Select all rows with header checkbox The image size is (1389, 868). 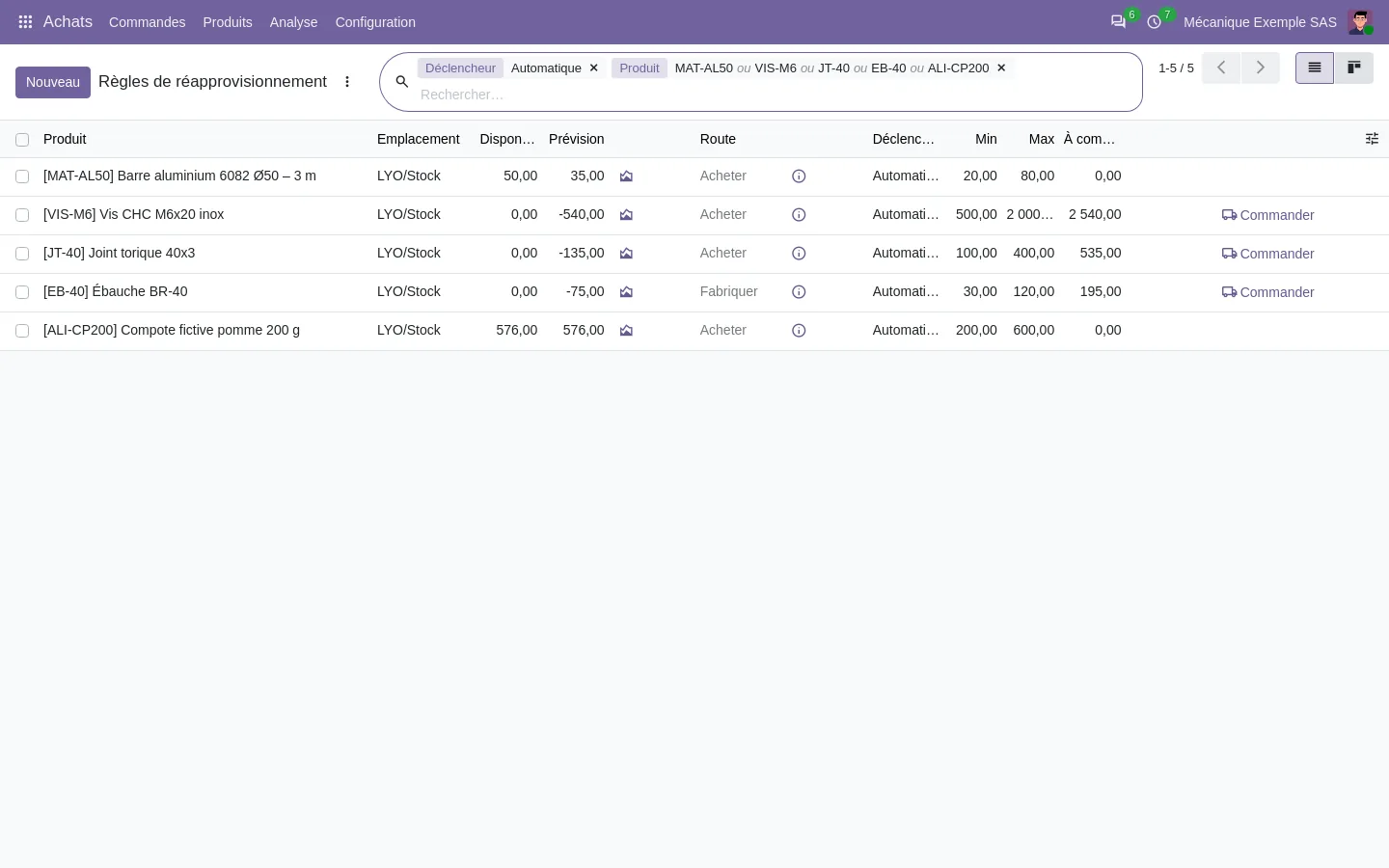tap(22, 140)
